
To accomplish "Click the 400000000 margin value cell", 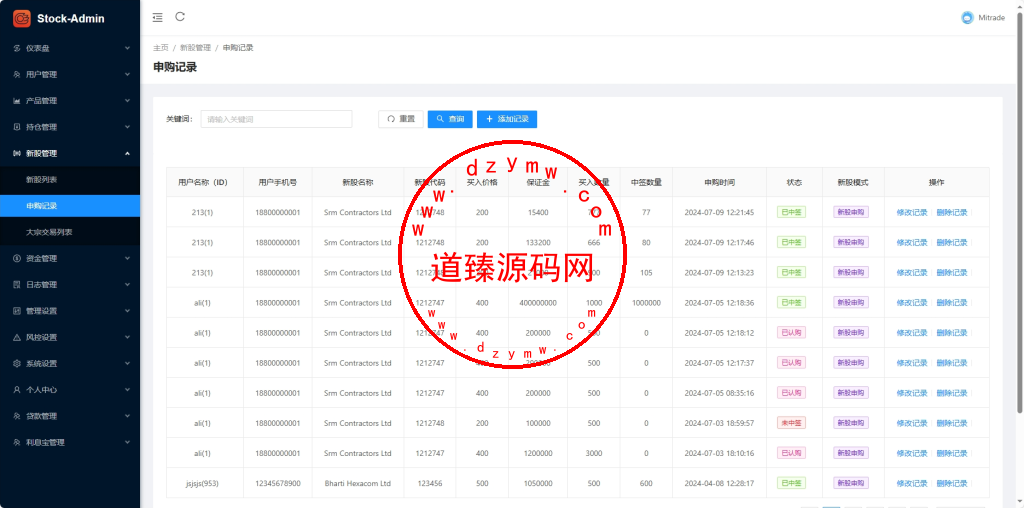I will tap(538, 303).
